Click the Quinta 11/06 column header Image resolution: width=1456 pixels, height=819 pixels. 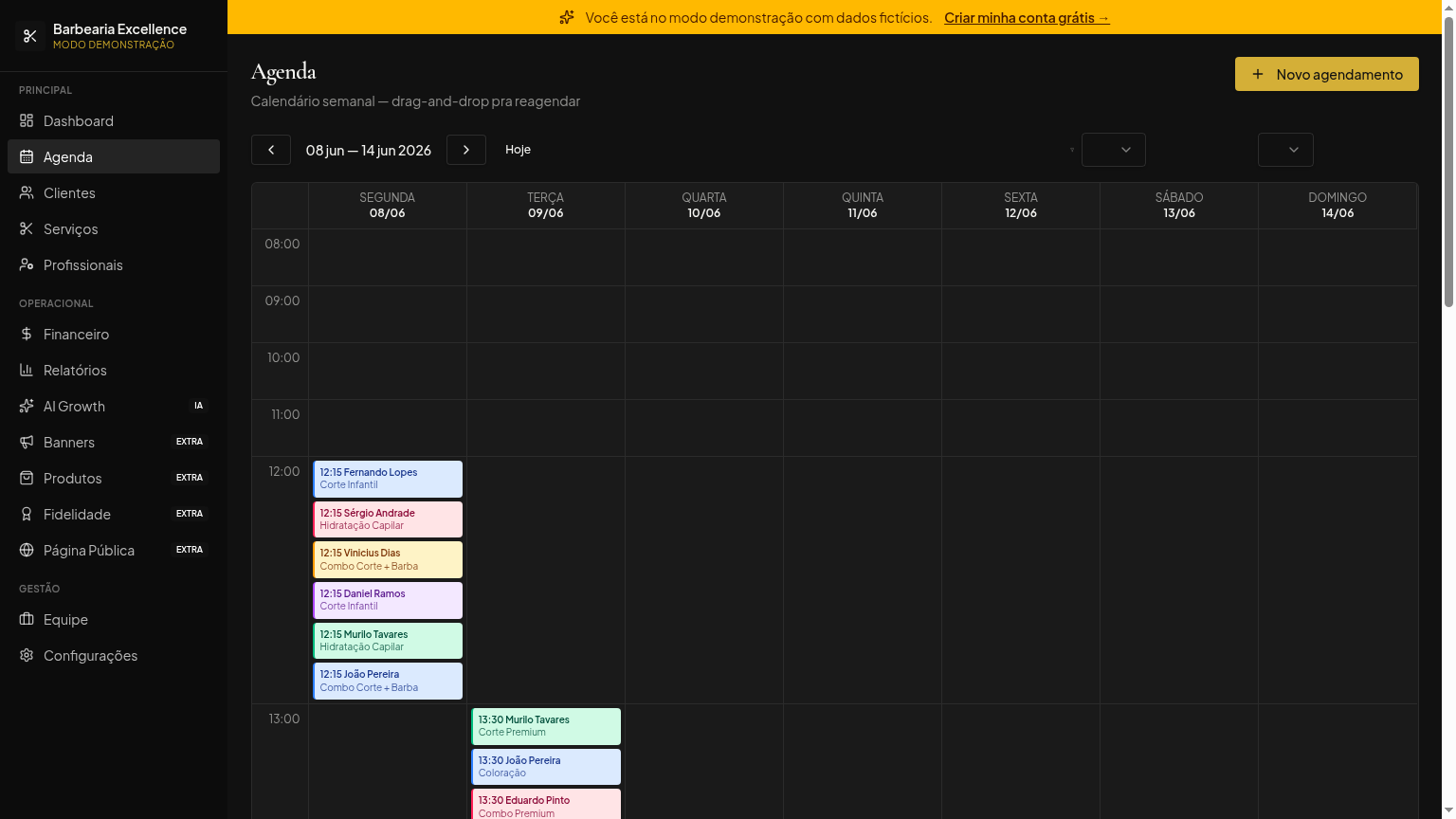pos(863,205)
